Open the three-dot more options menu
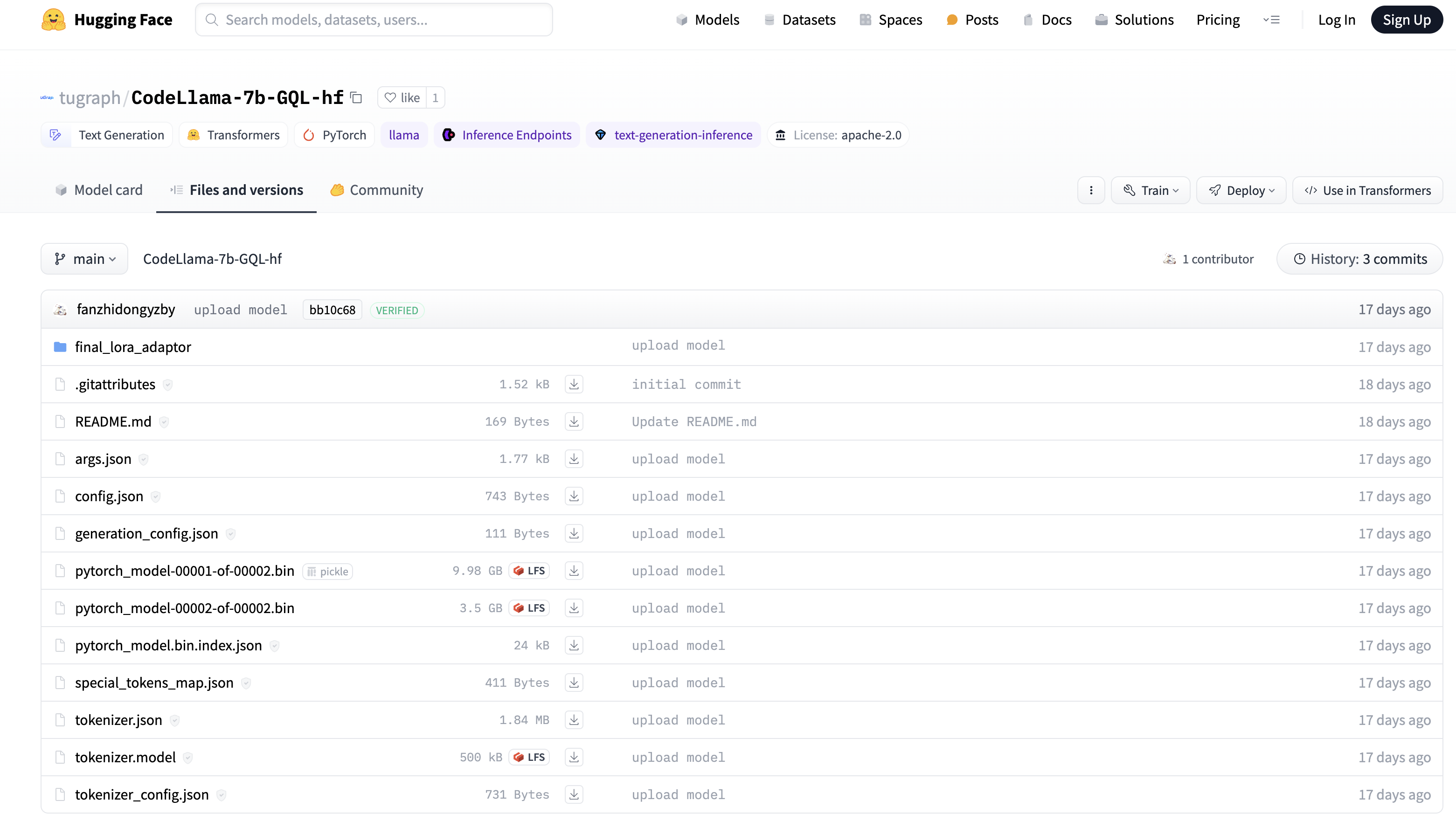Screen dimensions: 1456x828 click(1091, 191)
